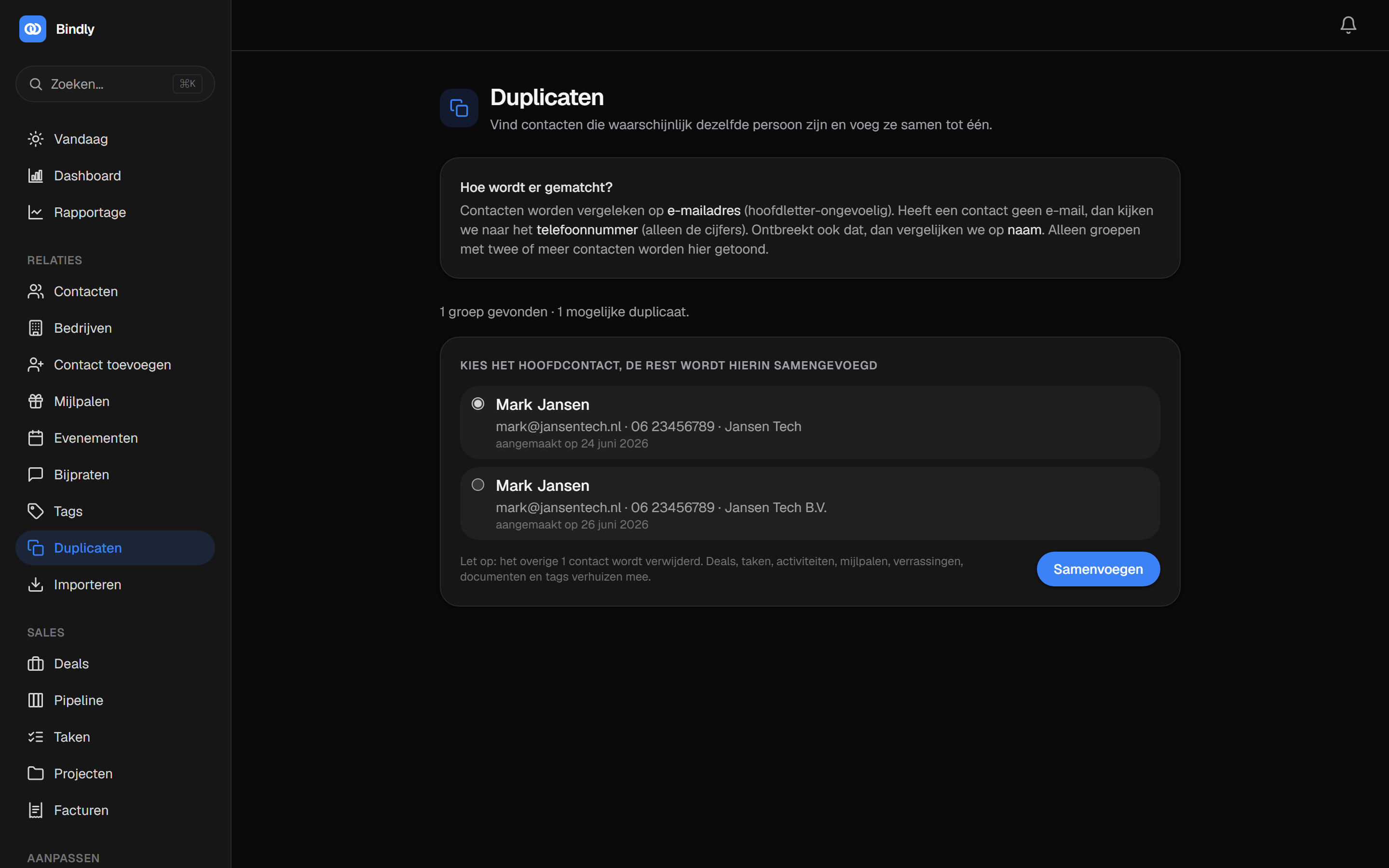Click 'mark@jansentech.nl' in the Jansen Tech B.V. row
The width and height of the screenshot is (1389, 868).
click(x=558, y=507)
